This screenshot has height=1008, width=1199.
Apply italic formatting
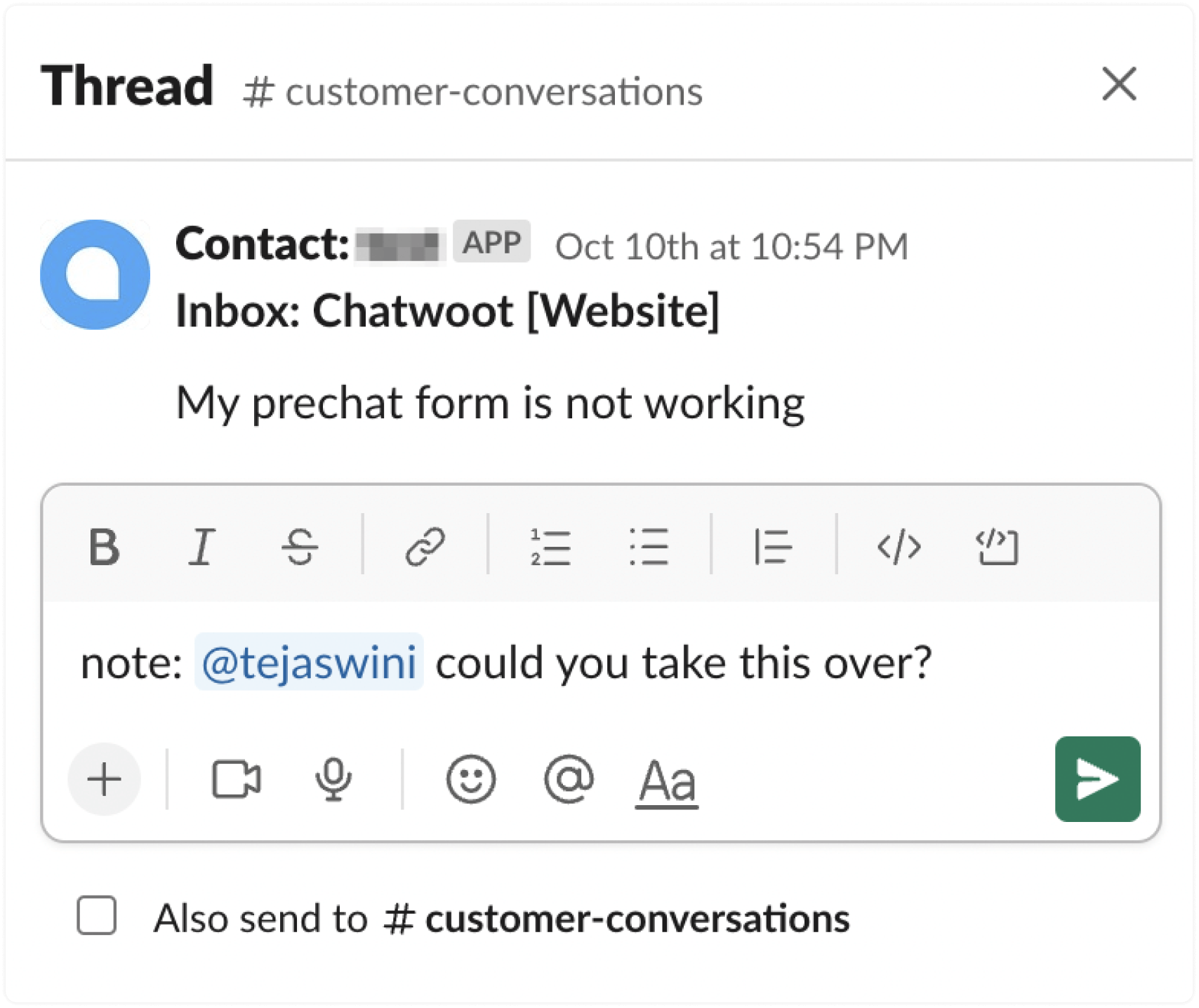(x=201, y=546)
